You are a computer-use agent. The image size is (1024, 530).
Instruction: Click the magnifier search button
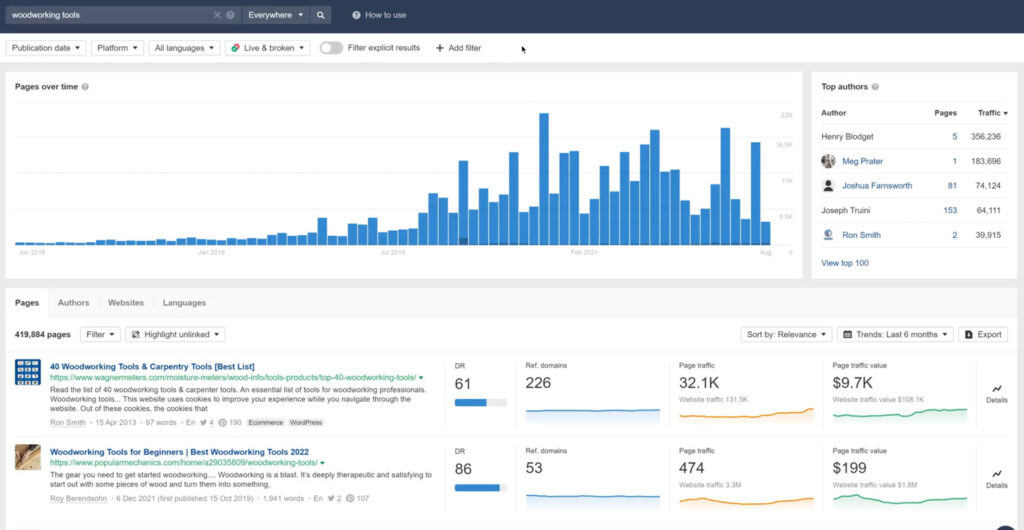321,15
